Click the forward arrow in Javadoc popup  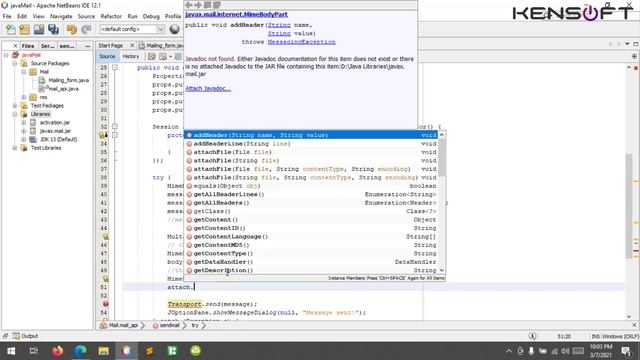[198, 5]
